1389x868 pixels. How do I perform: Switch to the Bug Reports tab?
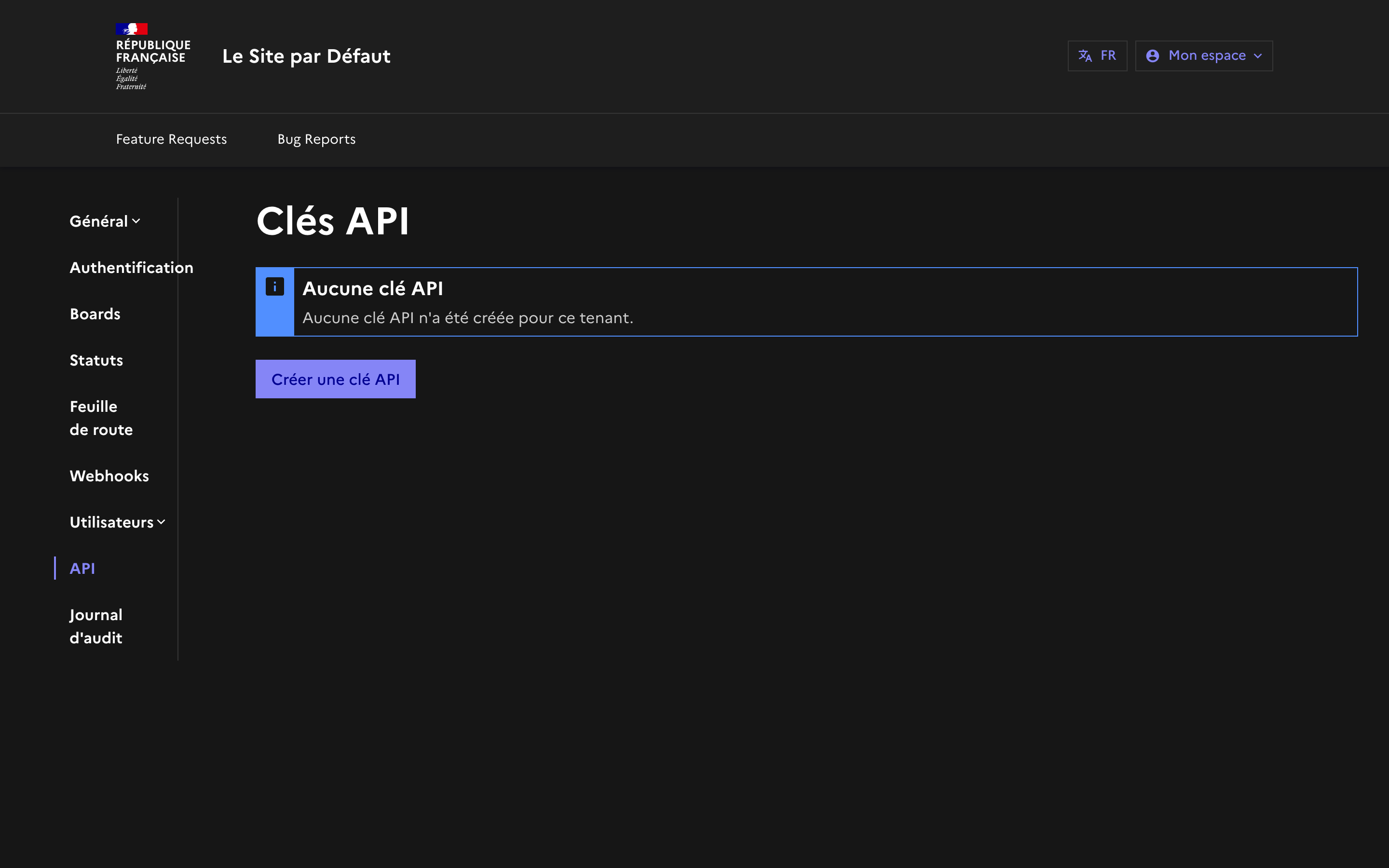(x=316, y=139)
